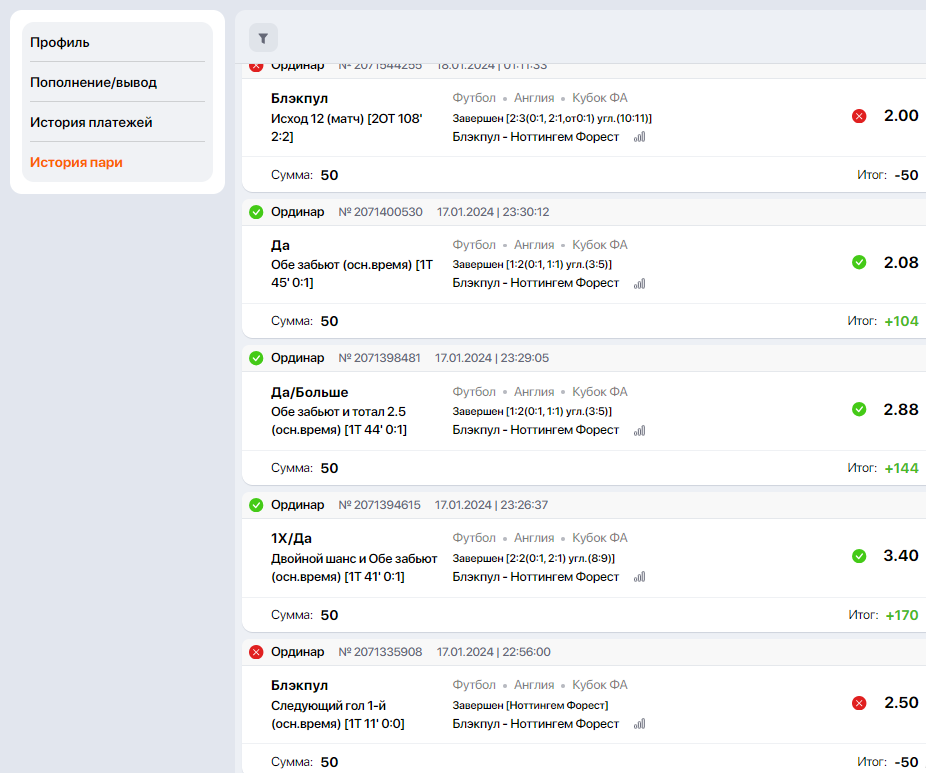Click timestamp 17.01.2024 | 23:30:12
926x773 pixels.
(493, 212)
